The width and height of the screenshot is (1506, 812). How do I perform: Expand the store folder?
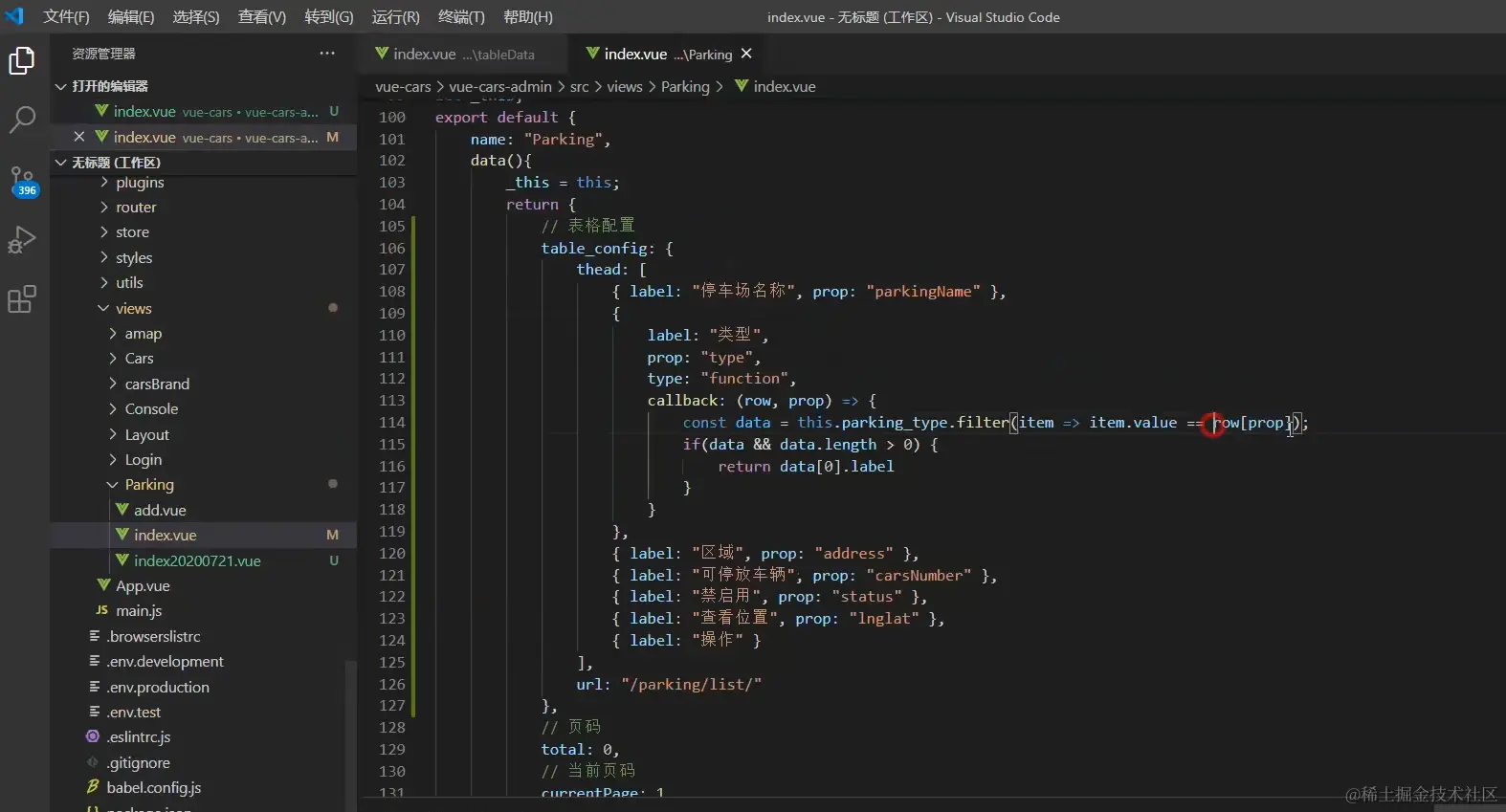(104, 231)
